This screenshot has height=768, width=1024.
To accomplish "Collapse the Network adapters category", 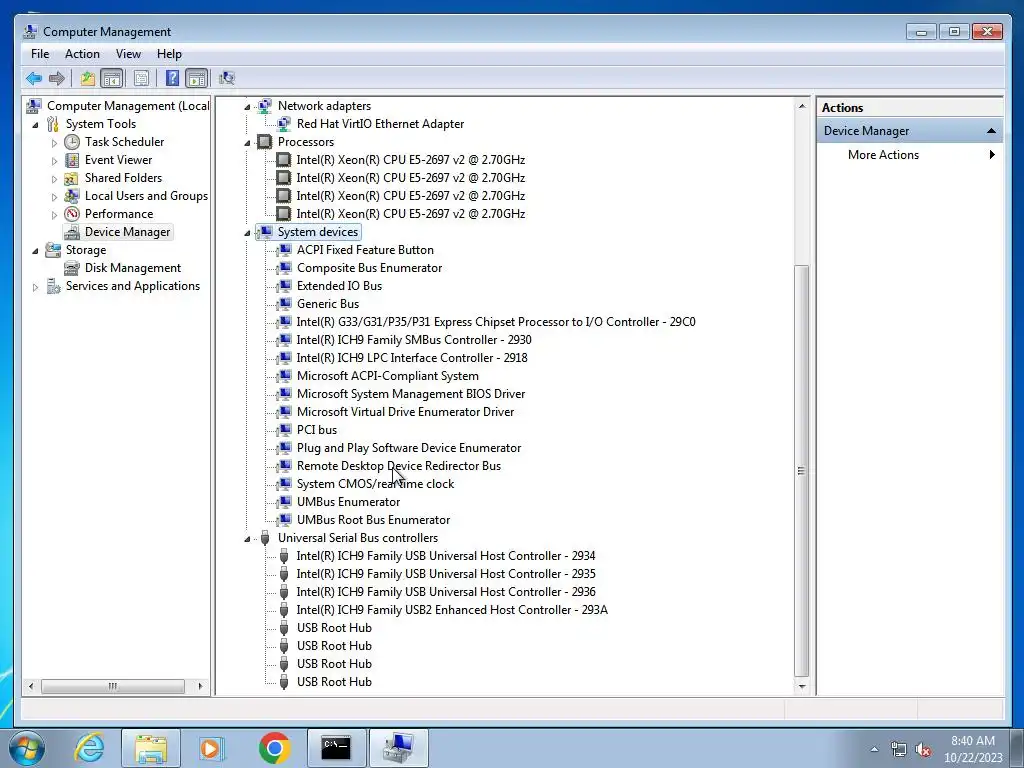I will pyautogui.click(x=247, y=106).
